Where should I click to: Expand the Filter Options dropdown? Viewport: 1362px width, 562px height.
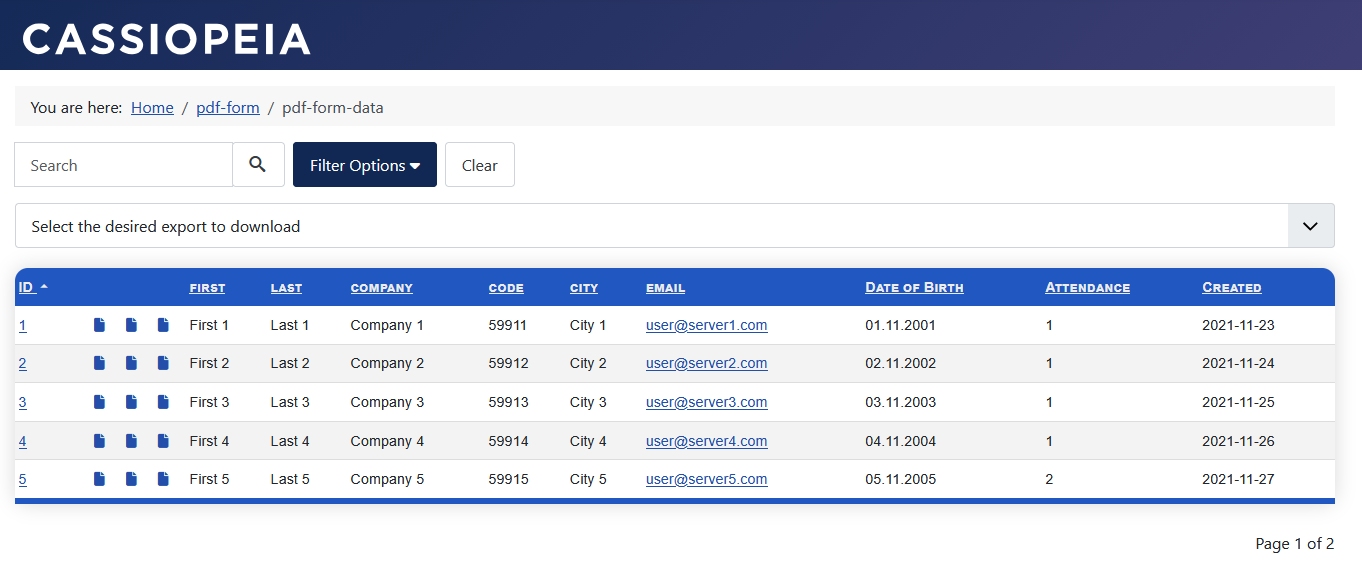pyautogui.click(x=365, y=165)
